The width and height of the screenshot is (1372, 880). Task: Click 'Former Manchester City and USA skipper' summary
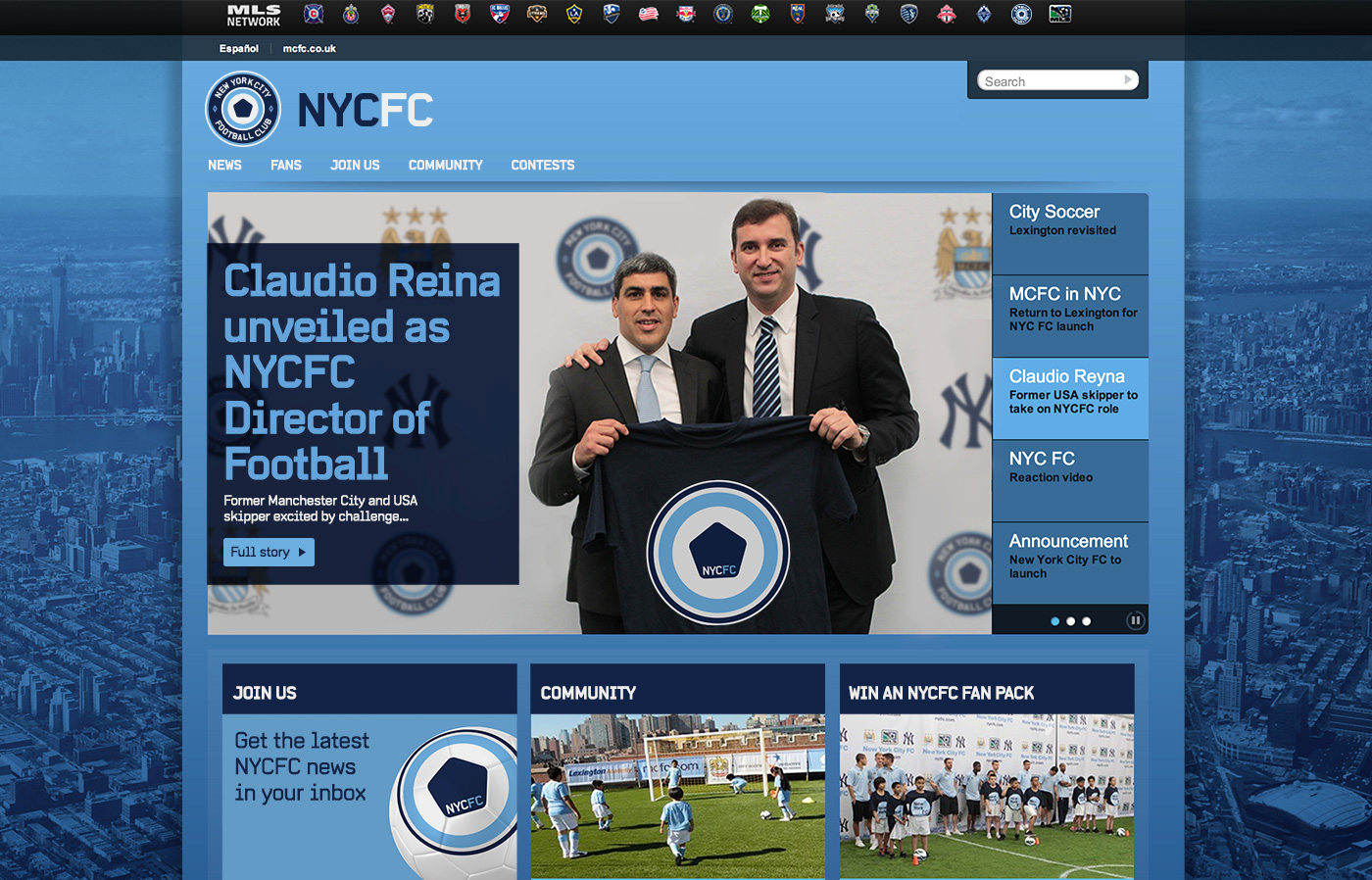tap(320, 508)
